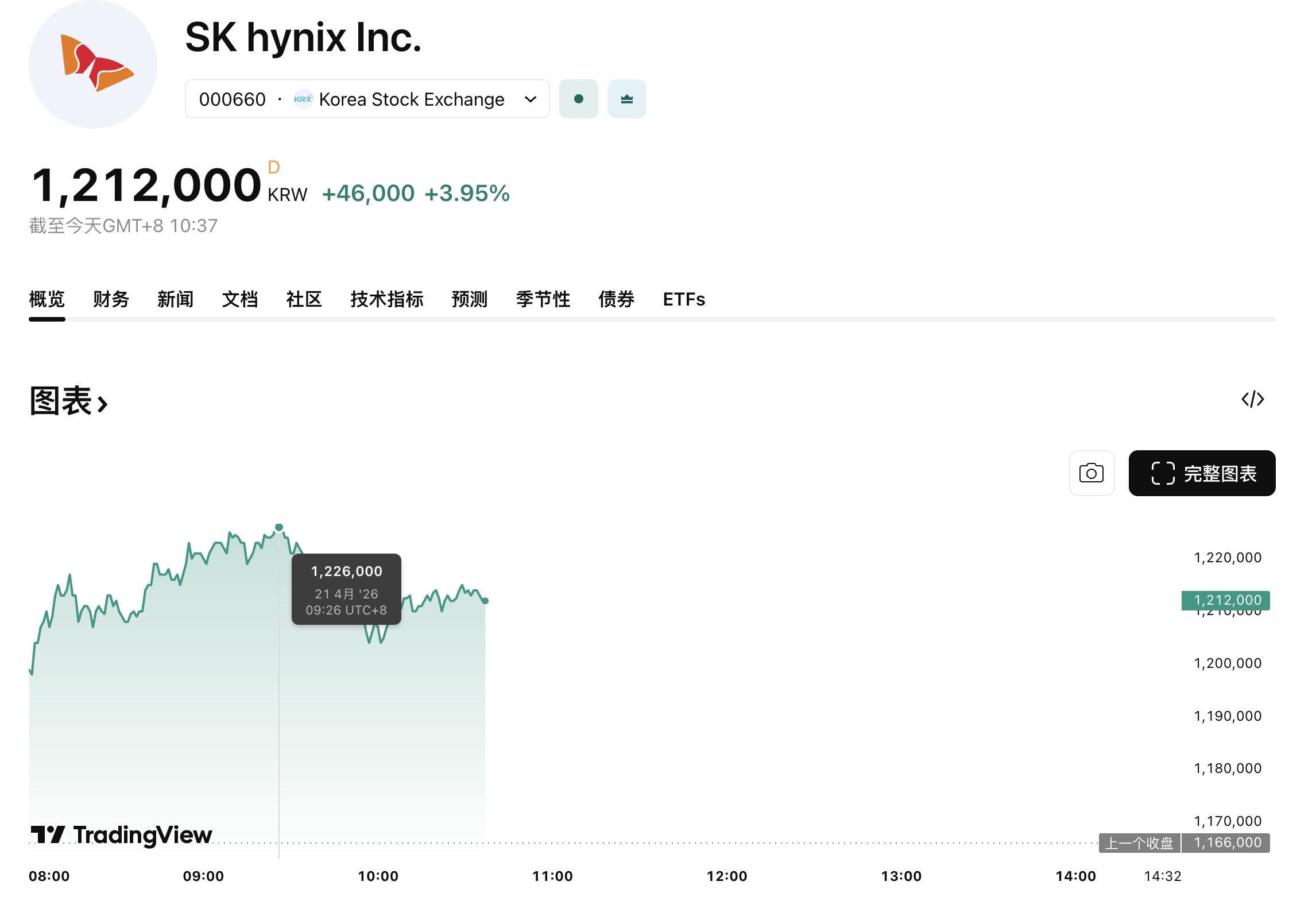
Task: Click the chart data point tooltip showing 1,226,000
Action: coord(345,588)
